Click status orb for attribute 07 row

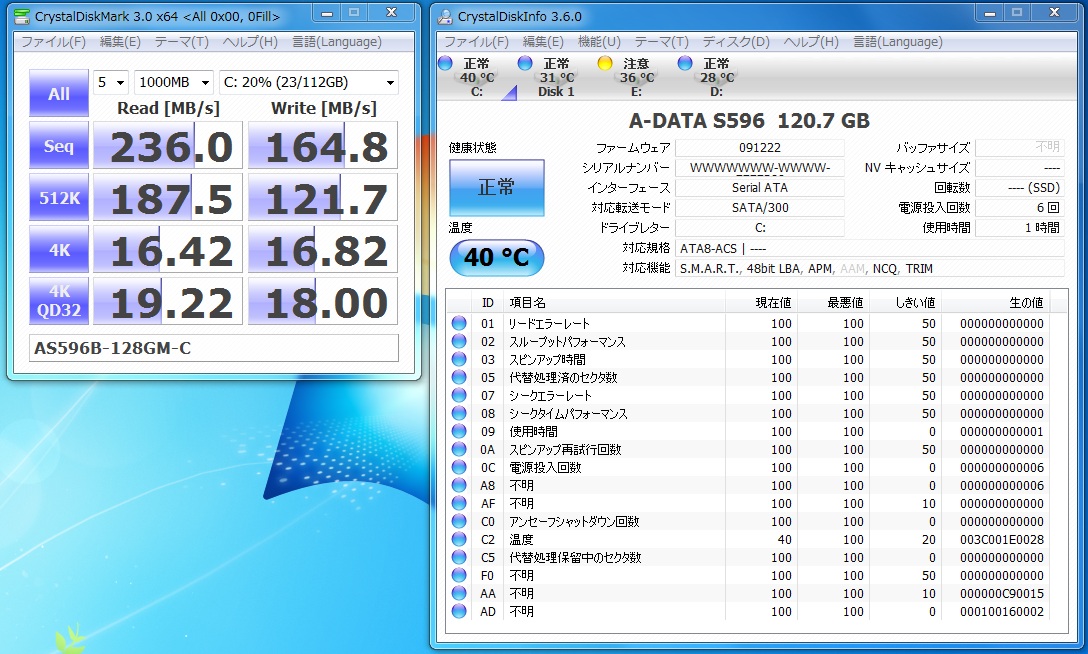coord(459,395)
